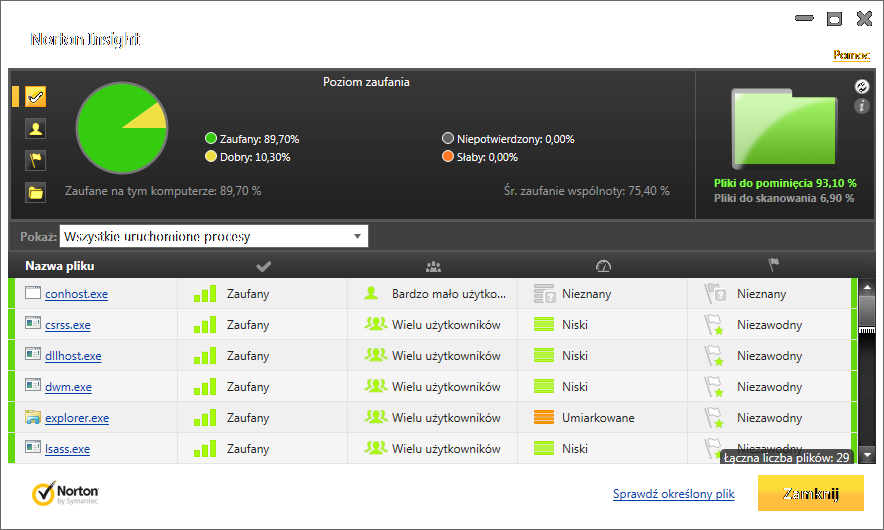
Task: Maximize the Norton Insight window
Action: pos(834,19)
